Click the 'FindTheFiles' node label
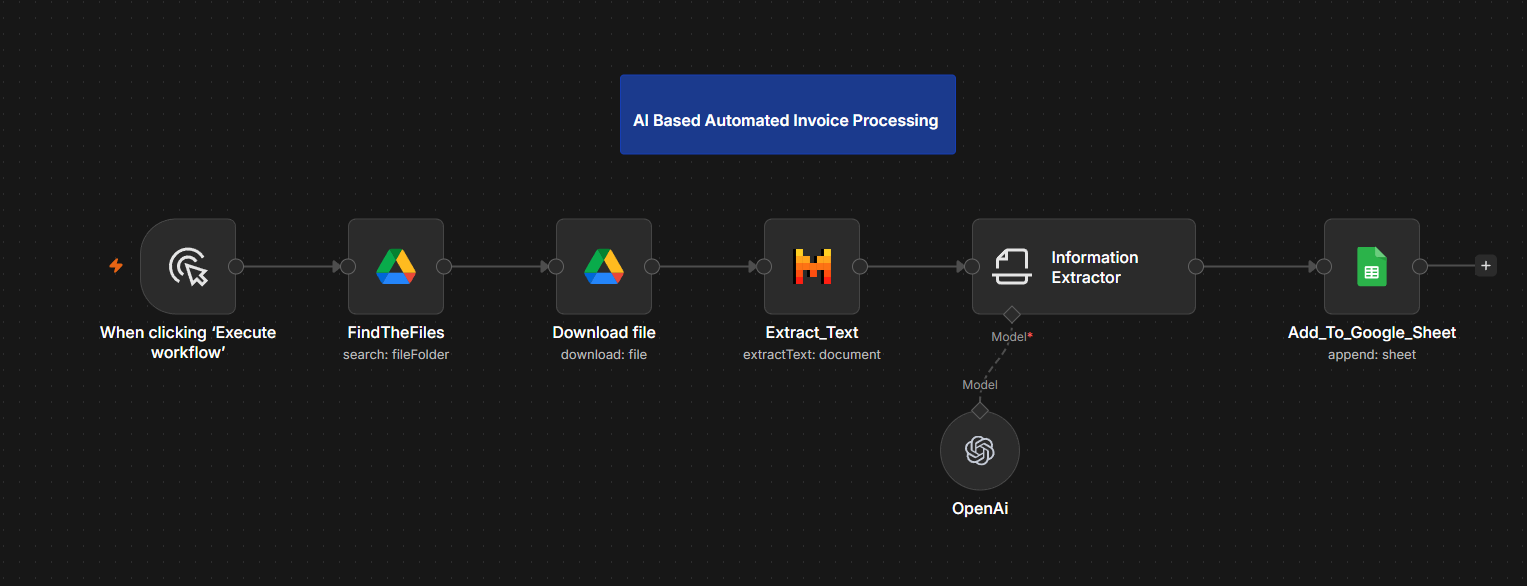This screenshot has height=586, width=1527. click(396, 333)
